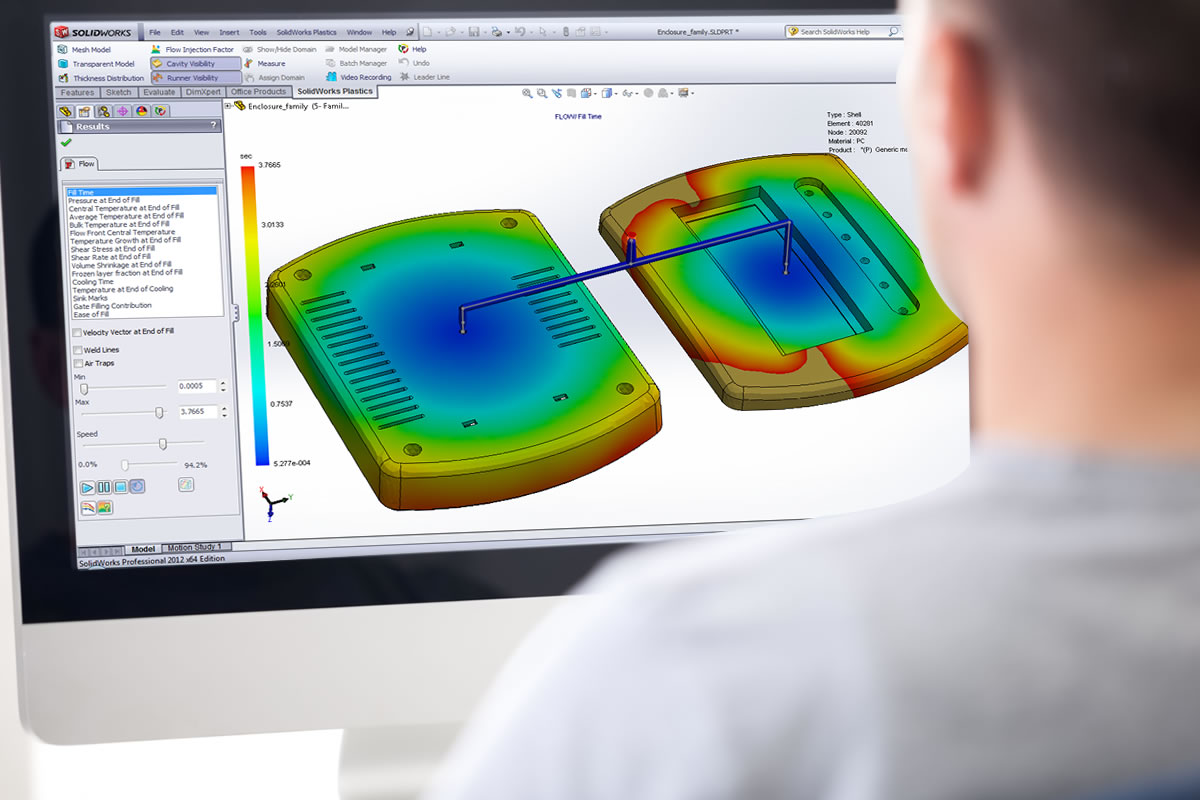The image size is (1200, 800).
Task: Click Assign Domain
Action: (274, 77)
